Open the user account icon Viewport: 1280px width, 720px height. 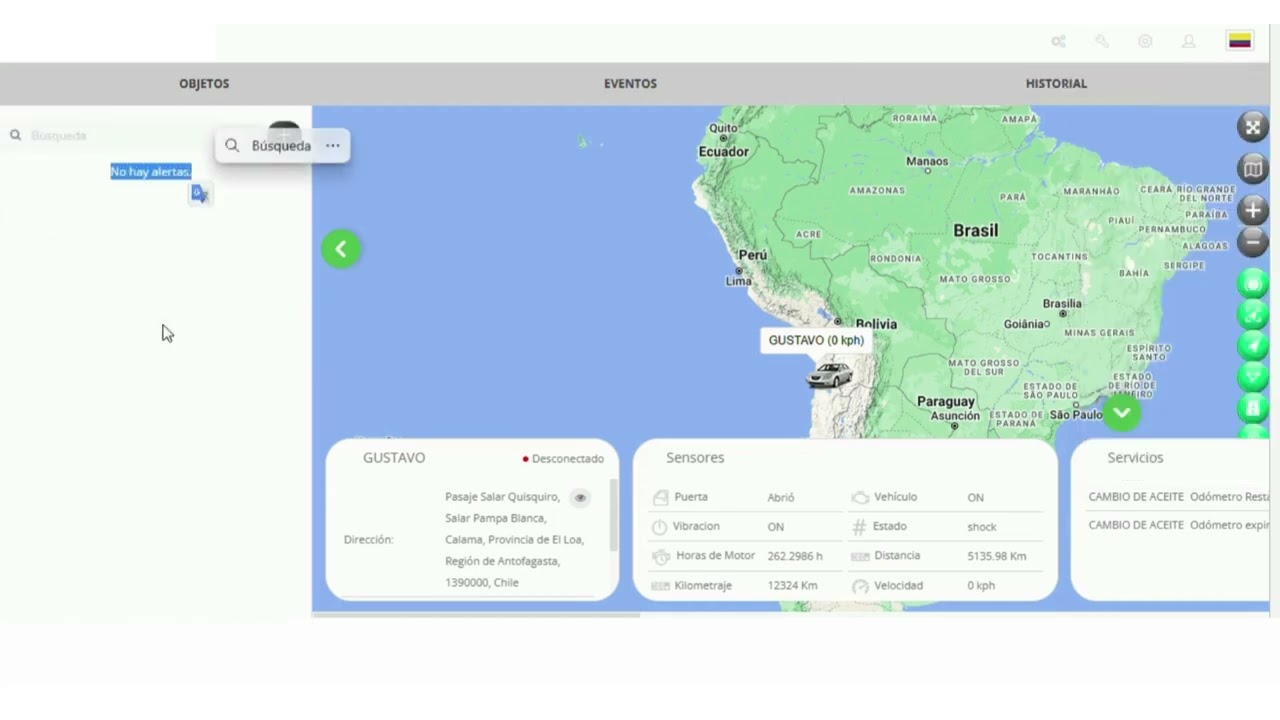coord(1189,41)
